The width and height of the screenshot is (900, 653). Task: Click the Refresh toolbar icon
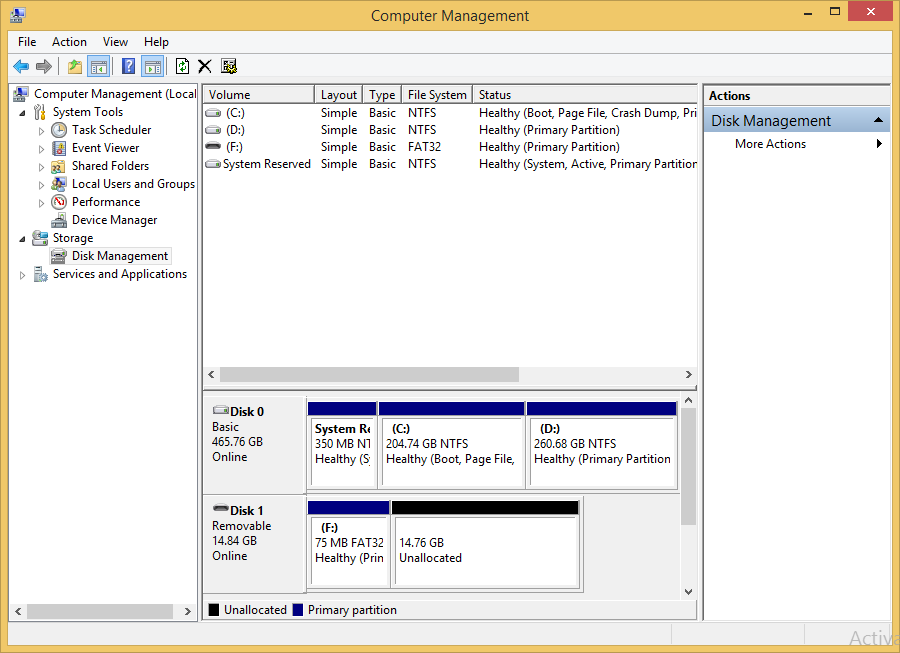coord(182,67)
